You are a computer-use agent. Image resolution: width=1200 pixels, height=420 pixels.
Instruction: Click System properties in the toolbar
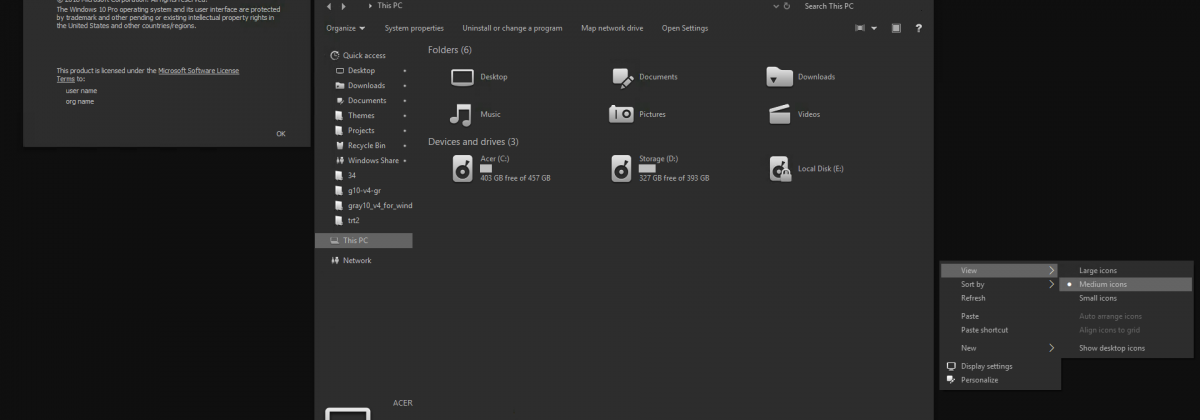tap(414, 28)
